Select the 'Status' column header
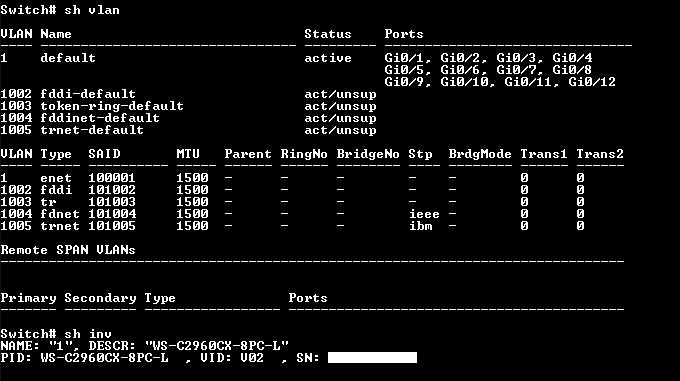680x381 pixels. click(x=328, y=34)
